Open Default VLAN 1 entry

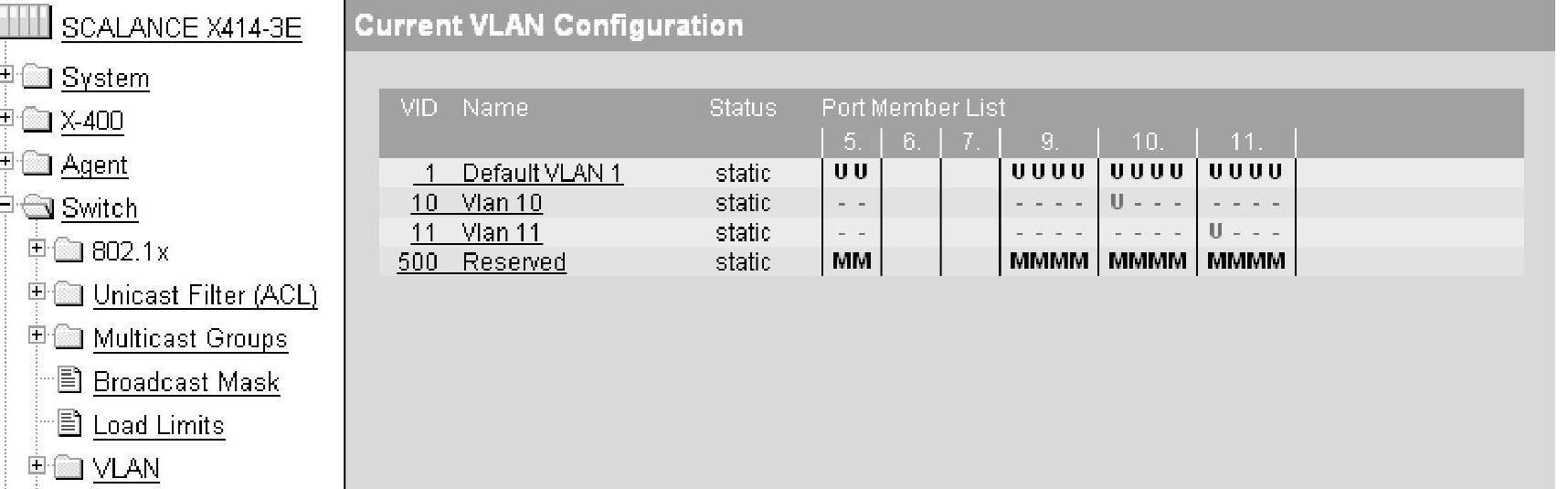(542, 173)
